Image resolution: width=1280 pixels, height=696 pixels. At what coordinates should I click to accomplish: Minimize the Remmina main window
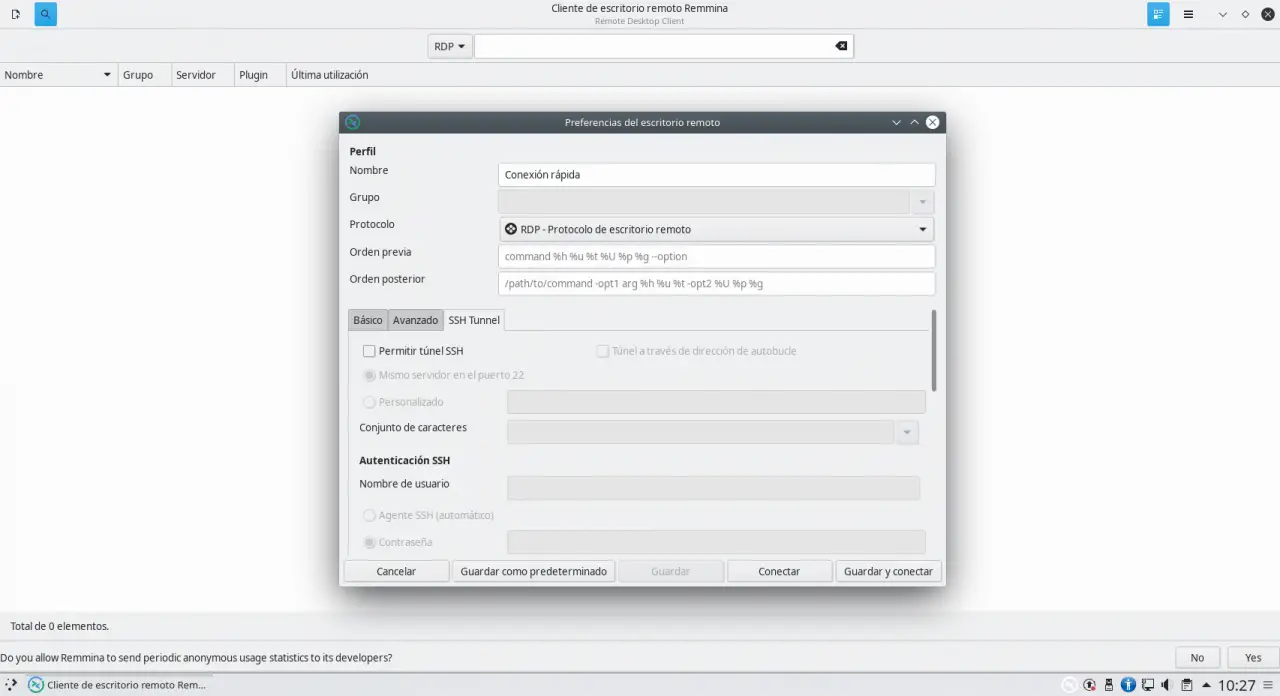pos(1223,14)
